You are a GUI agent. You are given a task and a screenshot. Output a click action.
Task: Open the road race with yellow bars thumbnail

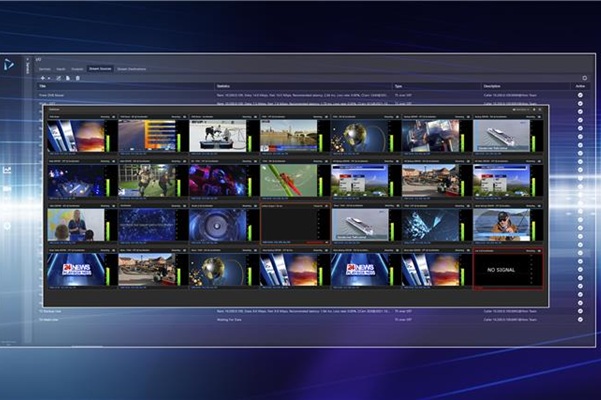point(147,136)
